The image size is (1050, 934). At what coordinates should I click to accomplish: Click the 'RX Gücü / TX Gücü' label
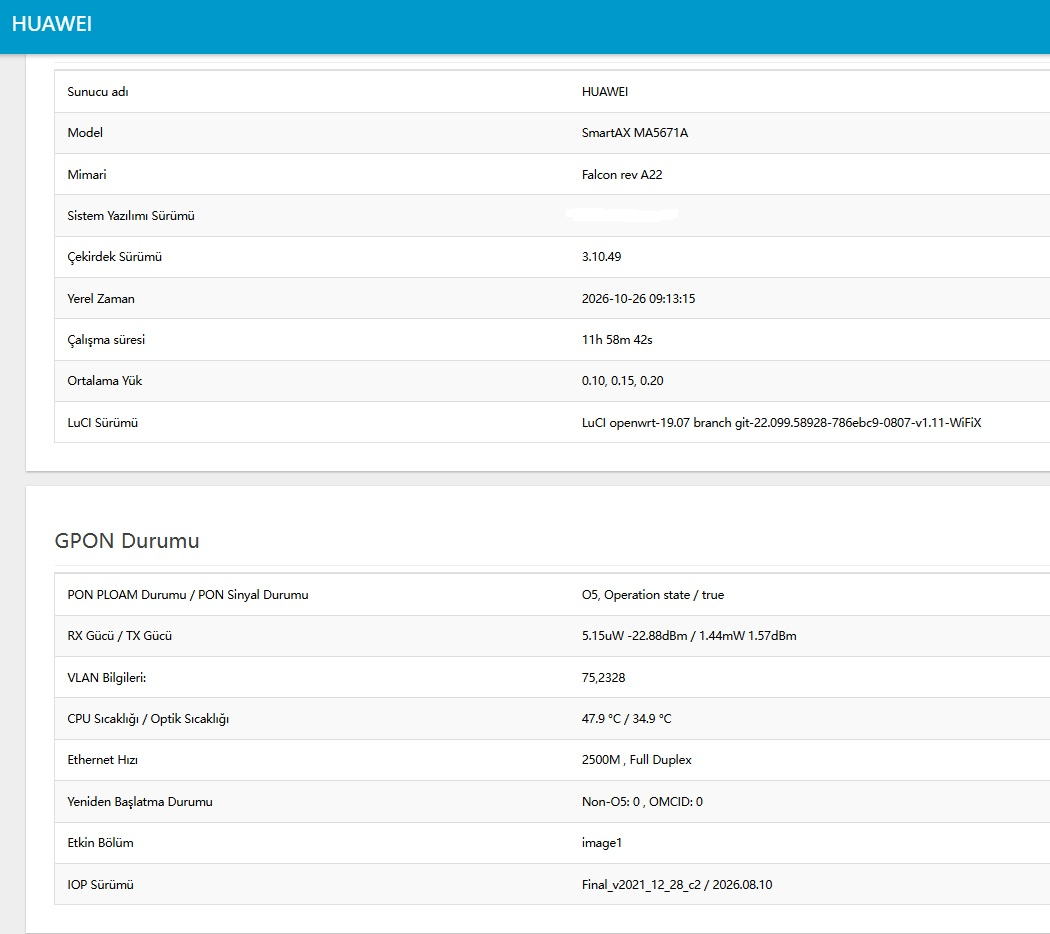point(120,635)
